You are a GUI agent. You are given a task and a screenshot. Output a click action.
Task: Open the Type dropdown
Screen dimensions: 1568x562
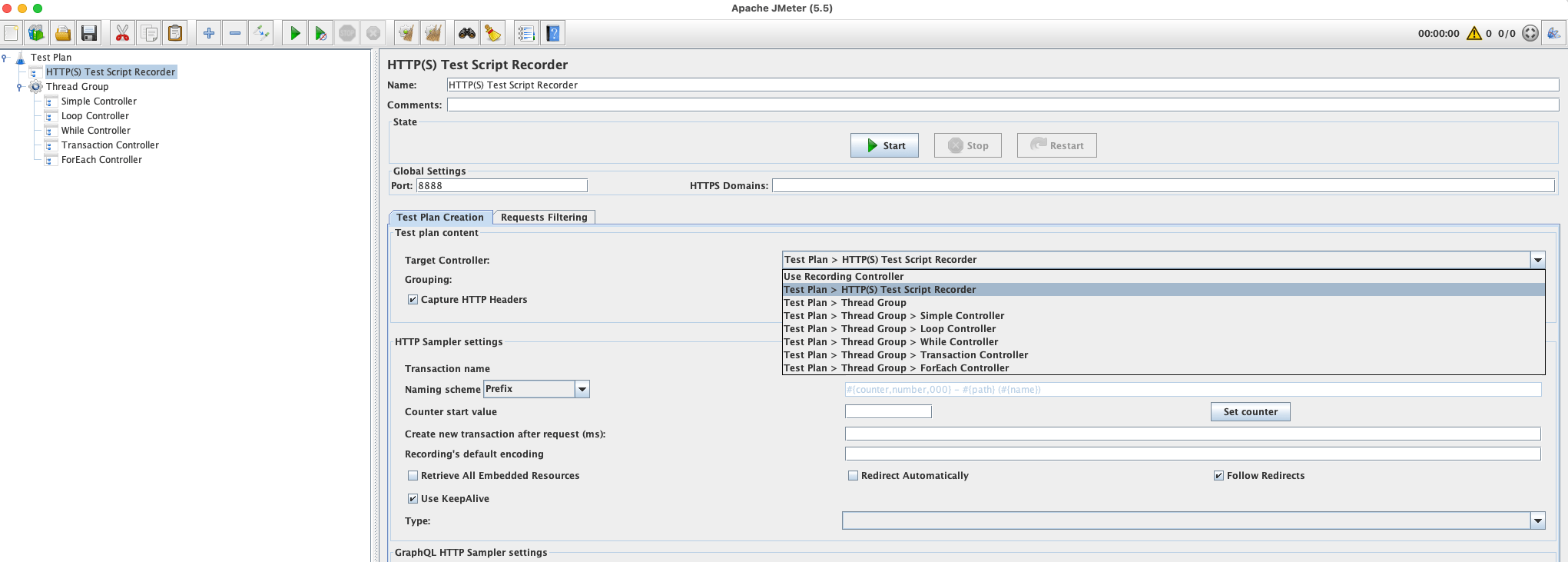[1537, 521]
